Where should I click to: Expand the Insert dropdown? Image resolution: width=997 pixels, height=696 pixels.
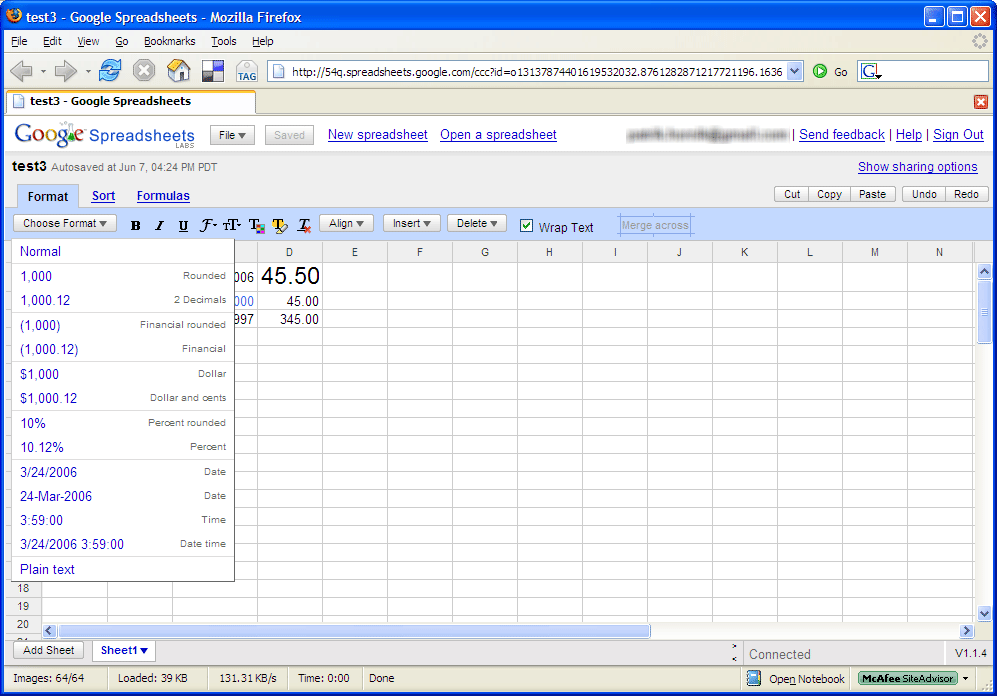point(411,223)
